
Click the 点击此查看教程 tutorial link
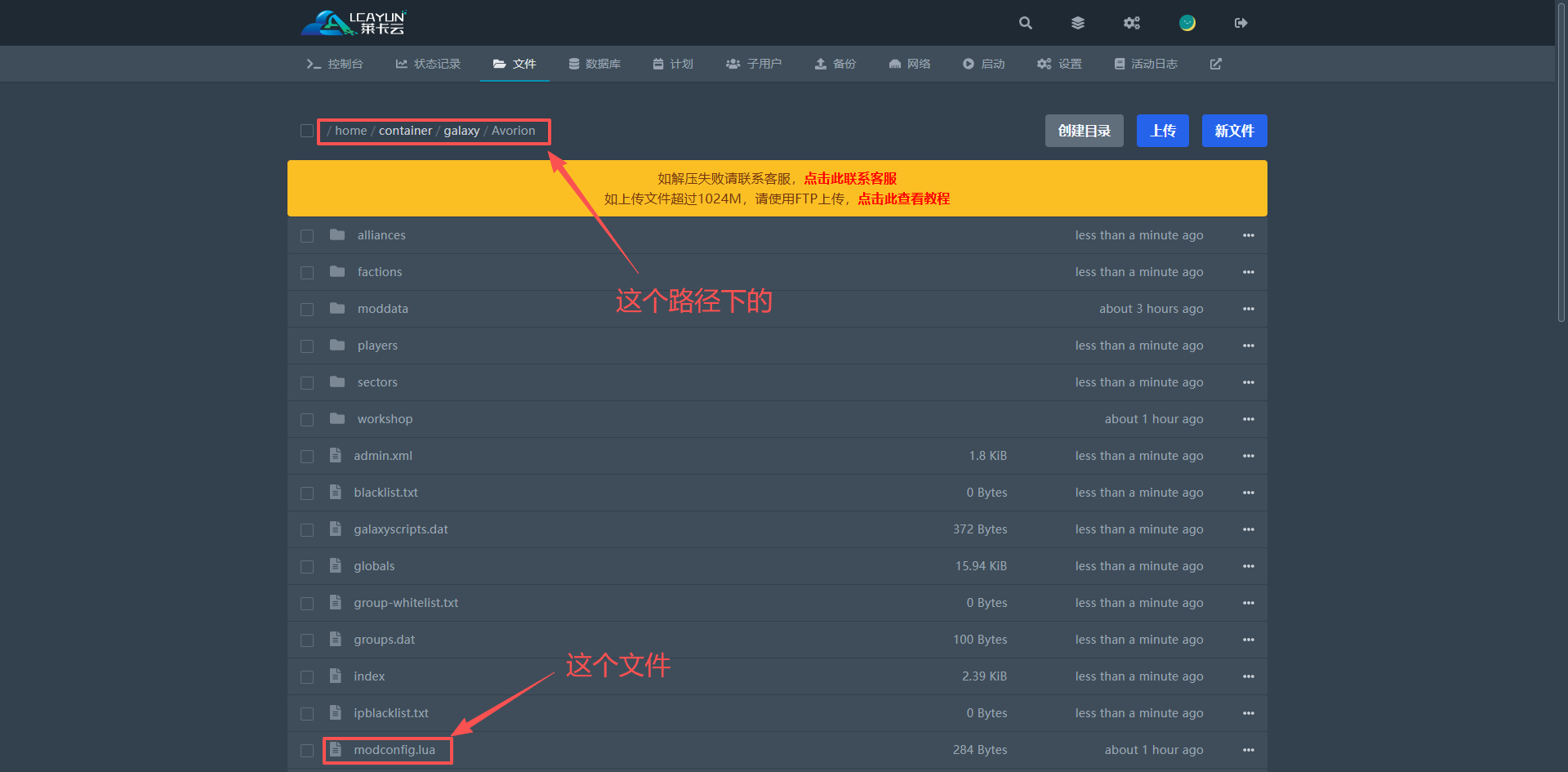903,199
